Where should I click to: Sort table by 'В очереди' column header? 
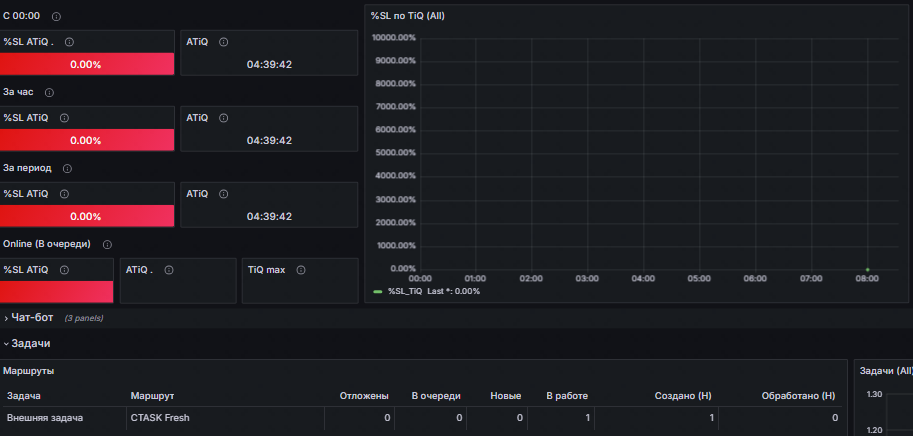[436, 396]
